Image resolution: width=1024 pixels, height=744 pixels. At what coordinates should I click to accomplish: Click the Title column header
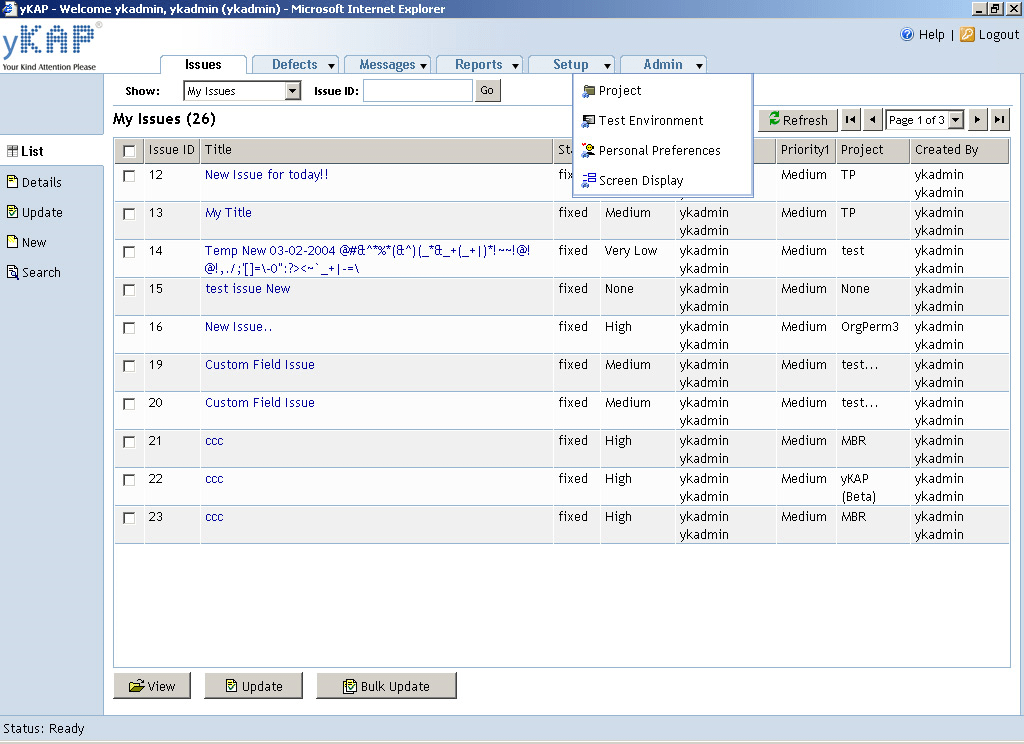(x=377, y=150)
